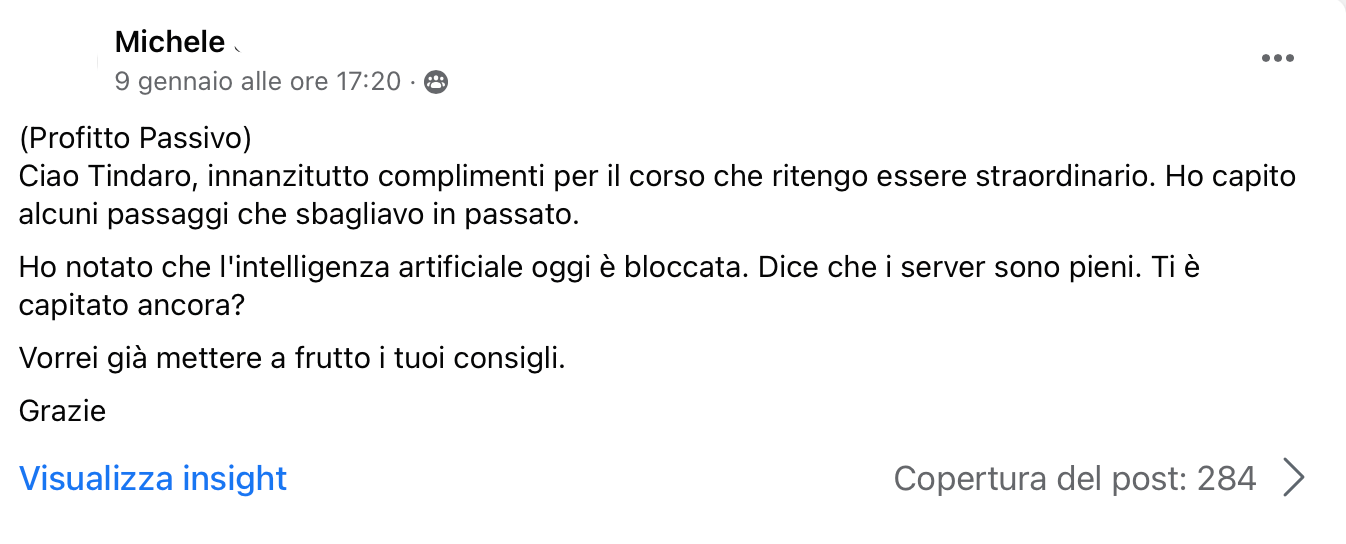Click the group members privacy icon

point(436,82)
